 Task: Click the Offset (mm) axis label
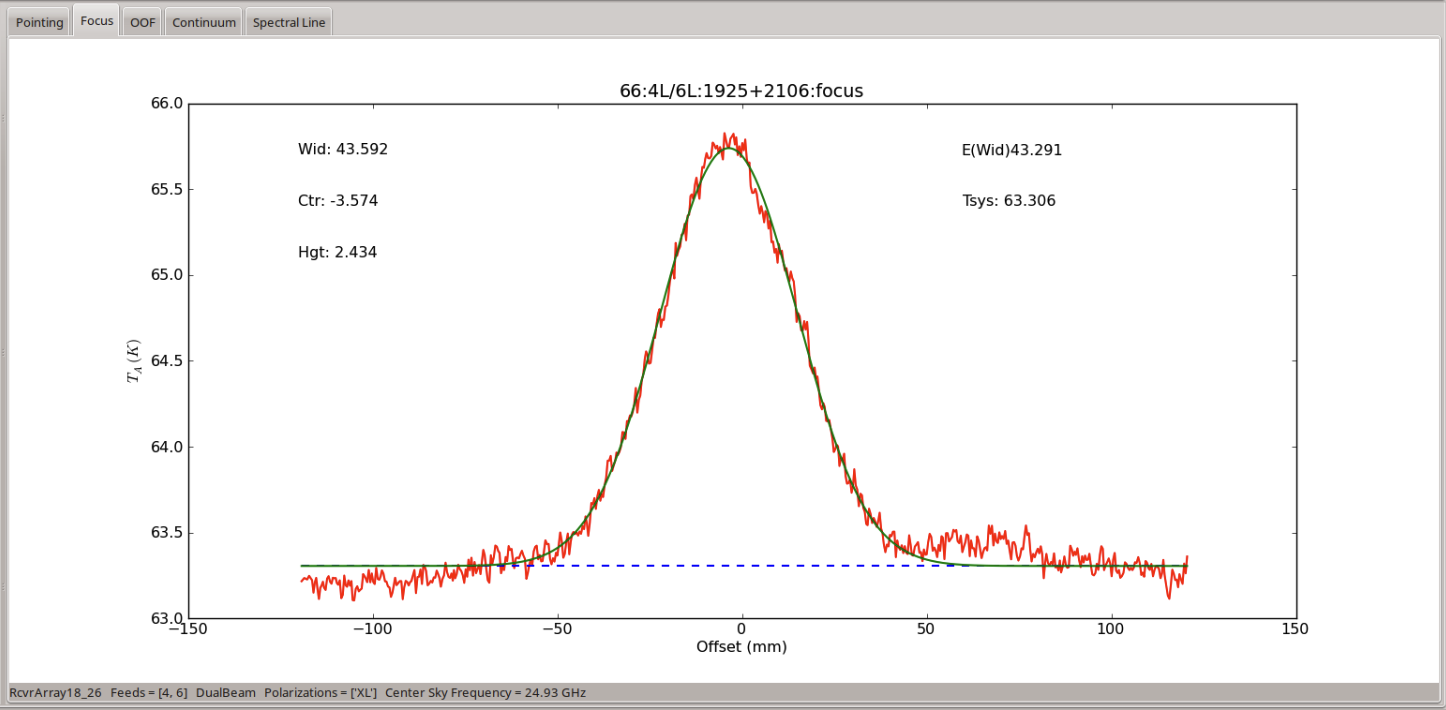[741, 647]
